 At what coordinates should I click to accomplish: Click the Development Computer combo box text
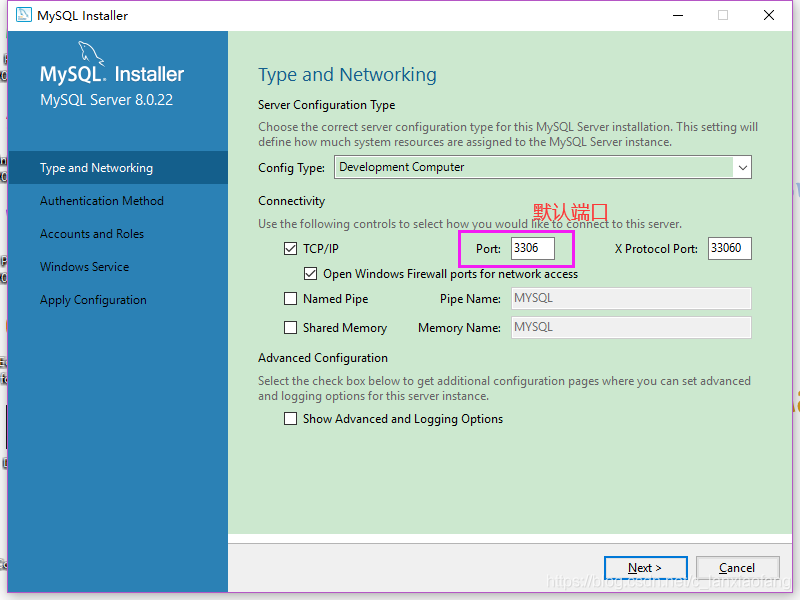[402, 167]
